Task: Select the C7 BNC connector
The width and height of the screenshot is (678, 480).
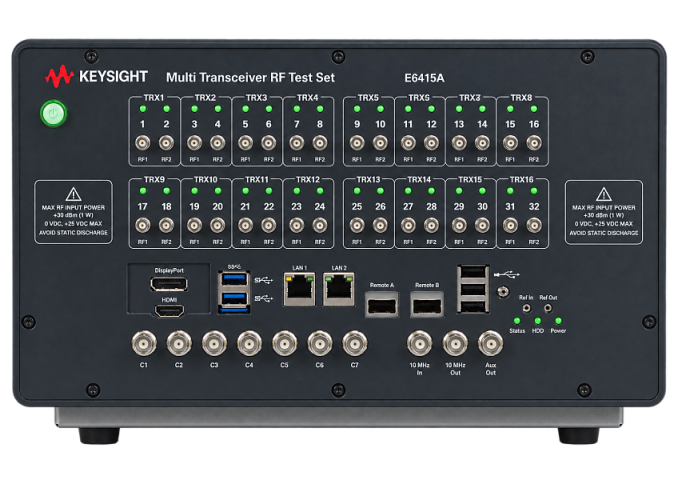Action: coord(355,344)
